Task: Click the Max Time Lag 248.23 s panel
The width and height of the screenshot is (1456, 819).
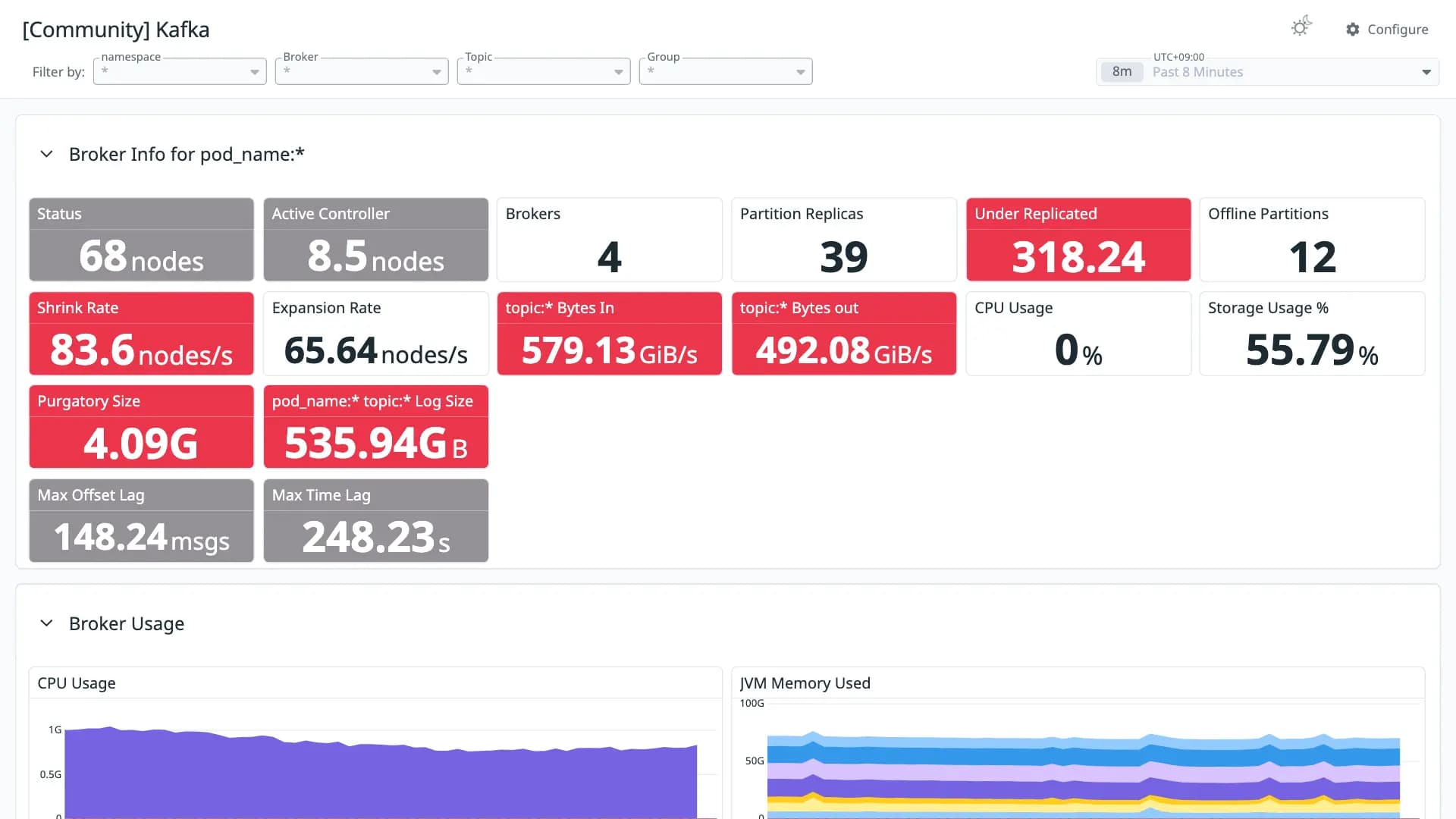Action: (376, 521)
